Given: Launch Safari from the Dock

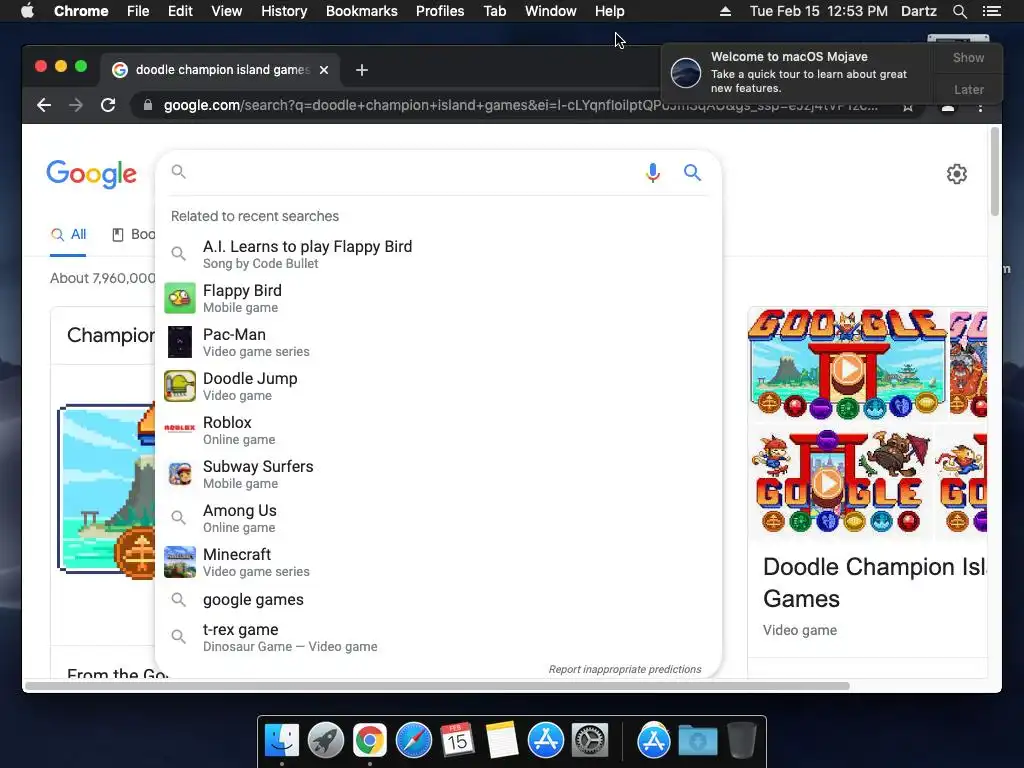Looking at the screenshot, I should coord(413,741).
